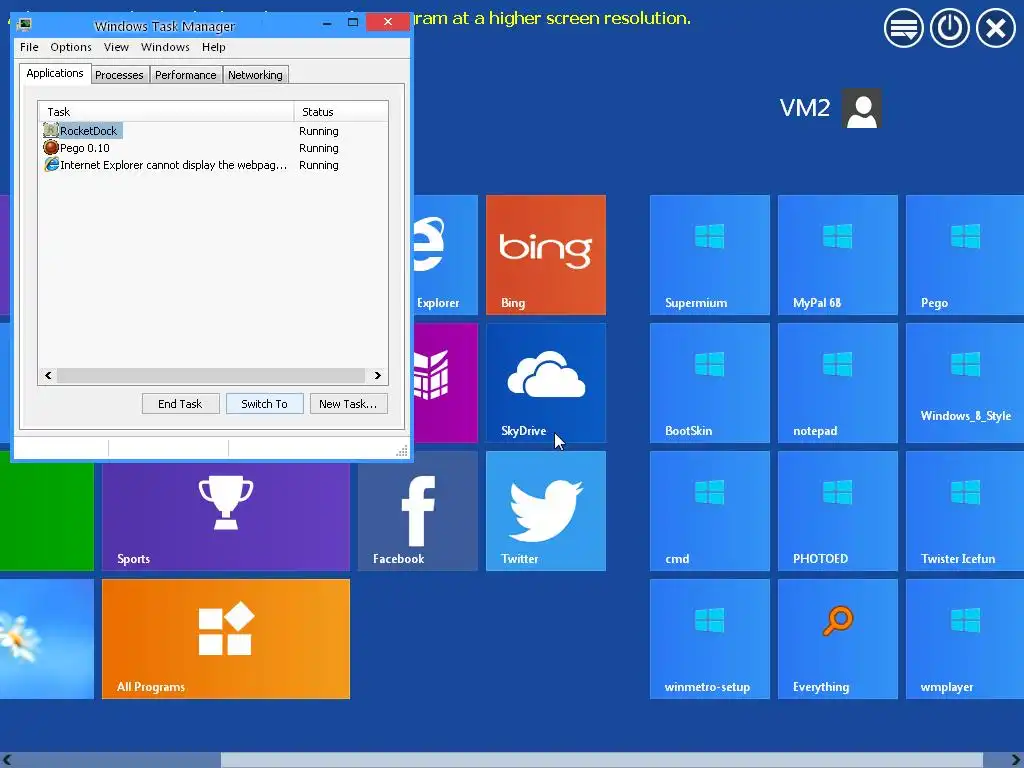Open the MyPal 68 tile
Screen dimensions: 1024x768
coord(837,255)
